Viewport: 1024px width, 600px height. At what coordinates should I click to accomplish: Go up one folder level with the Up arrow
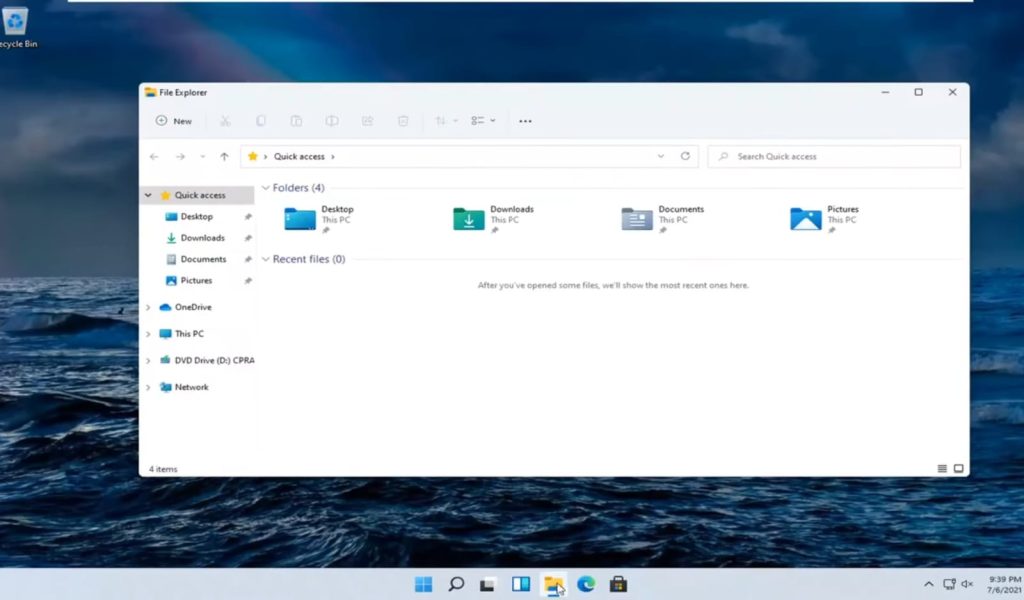pyautogui.click(x=224, y=156)
